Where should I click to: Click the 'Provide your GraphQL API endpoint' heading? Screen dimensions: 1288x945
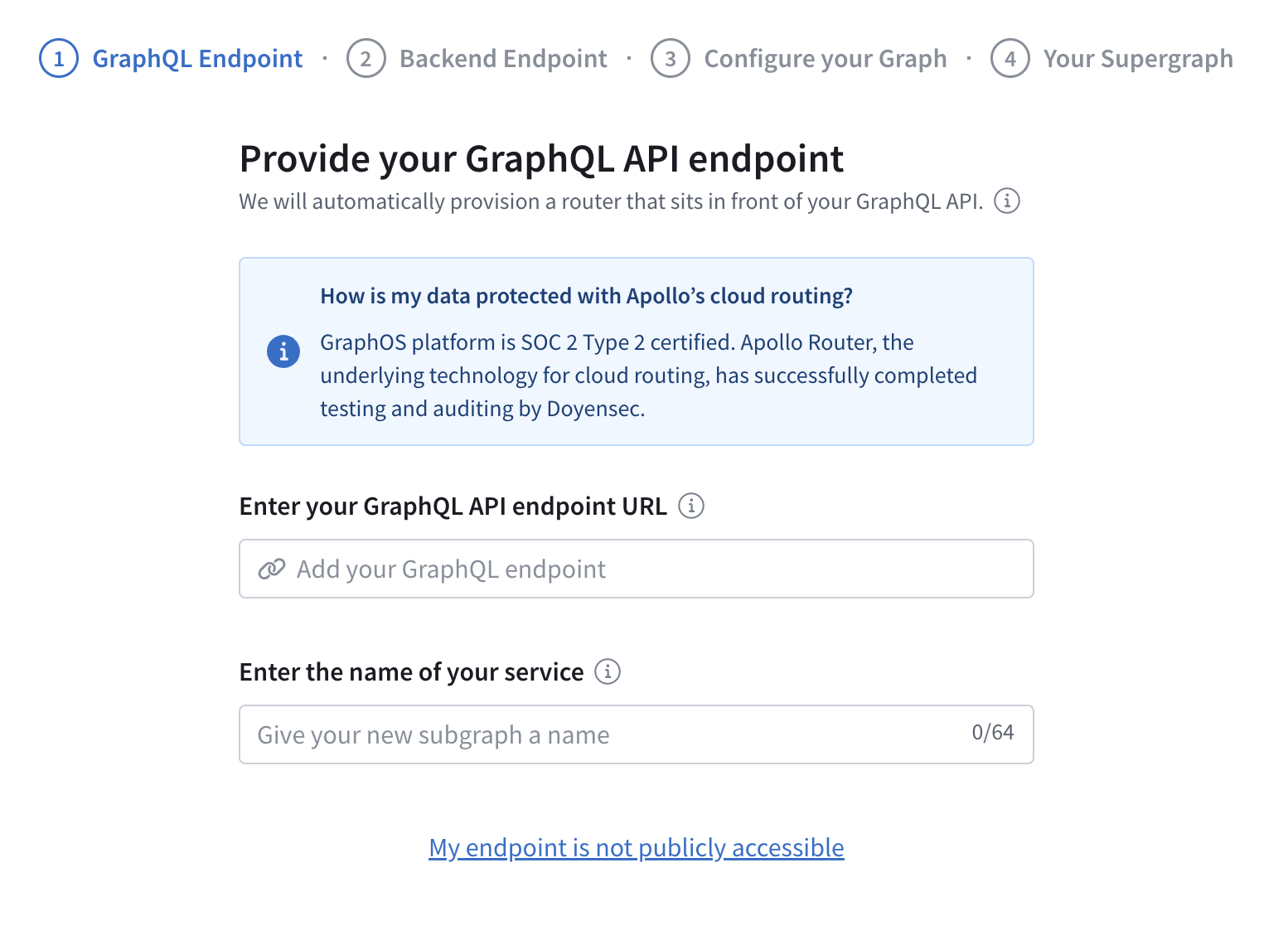pyautogui.click(x=541, y=158)
